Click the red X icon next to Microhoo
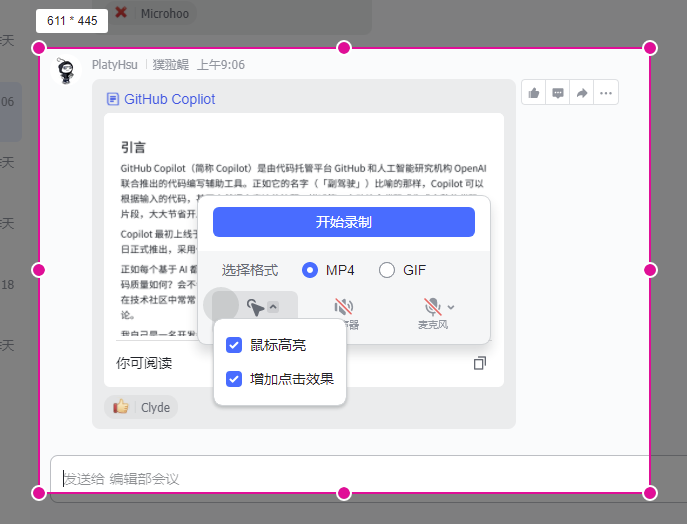 point(121,13)
